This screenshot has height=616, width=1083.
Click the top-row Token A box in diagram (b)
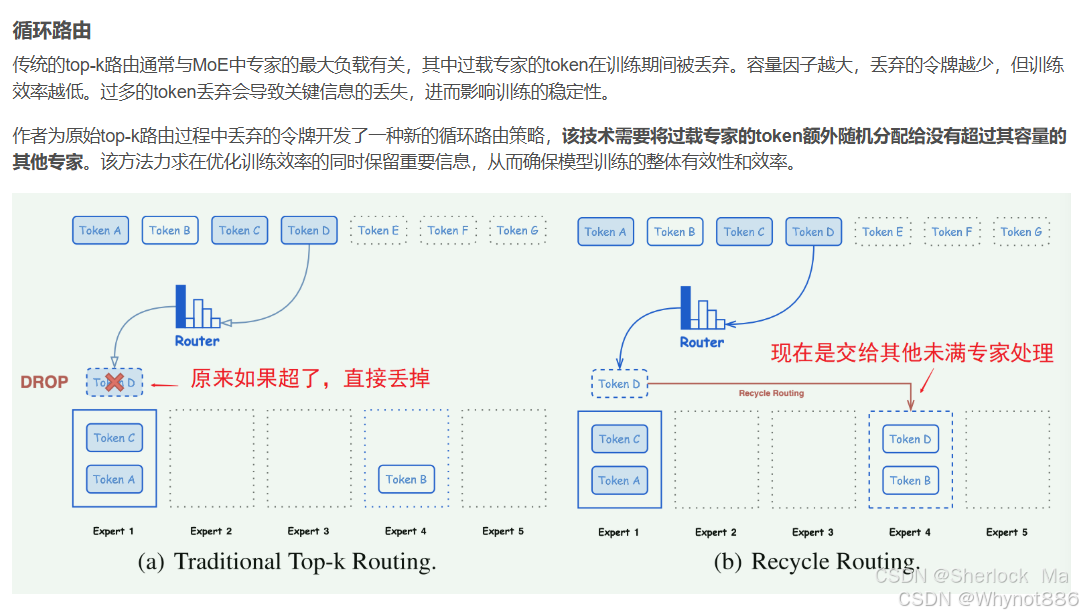click(x=606, y=231)
